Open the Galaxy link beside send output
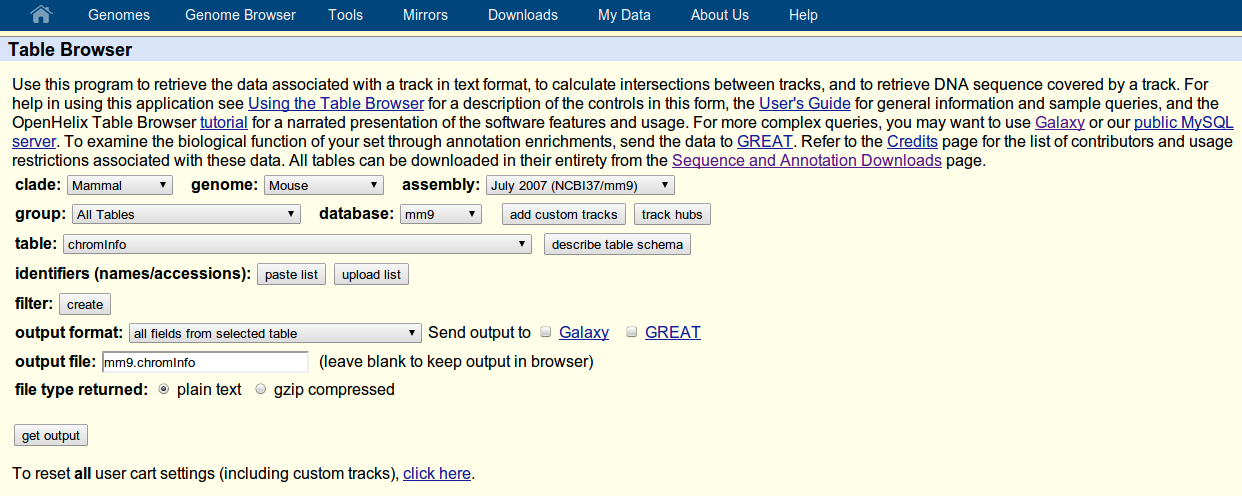1242x496 pixels. [x=584, y=332]
